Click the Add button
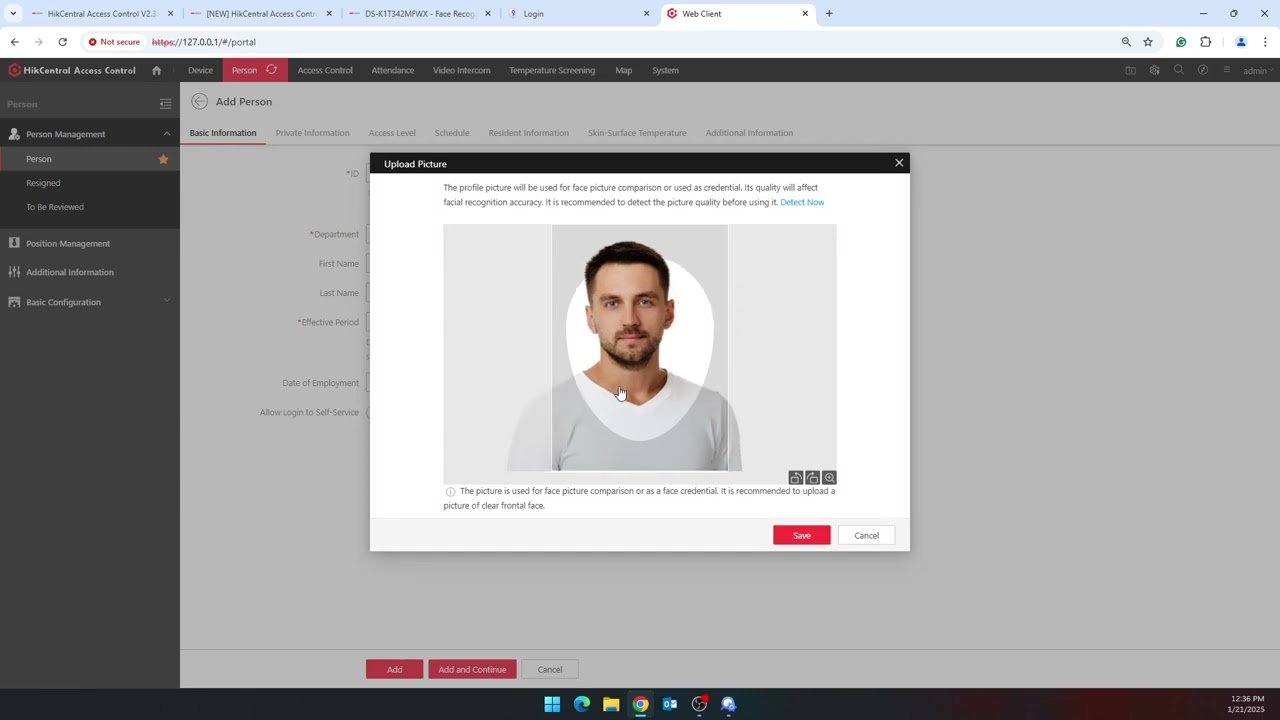 pos(394,669)
